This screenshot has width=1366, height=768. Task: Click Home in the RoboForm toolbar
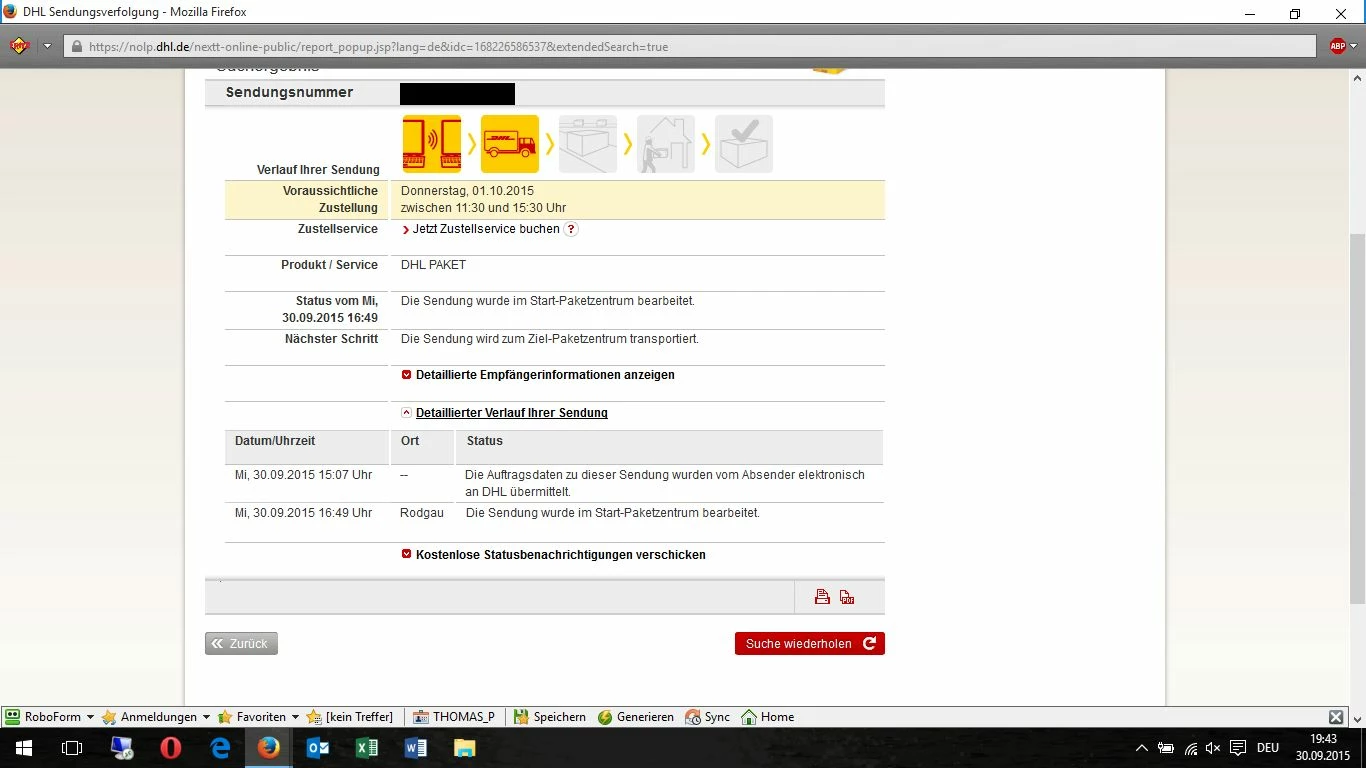768,717
